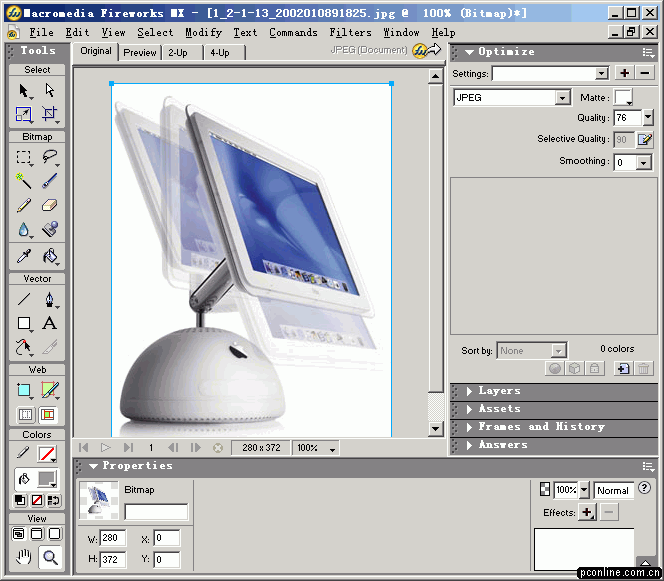Open the Filters menu
664x581 pixels.
(x=350, y=32)
